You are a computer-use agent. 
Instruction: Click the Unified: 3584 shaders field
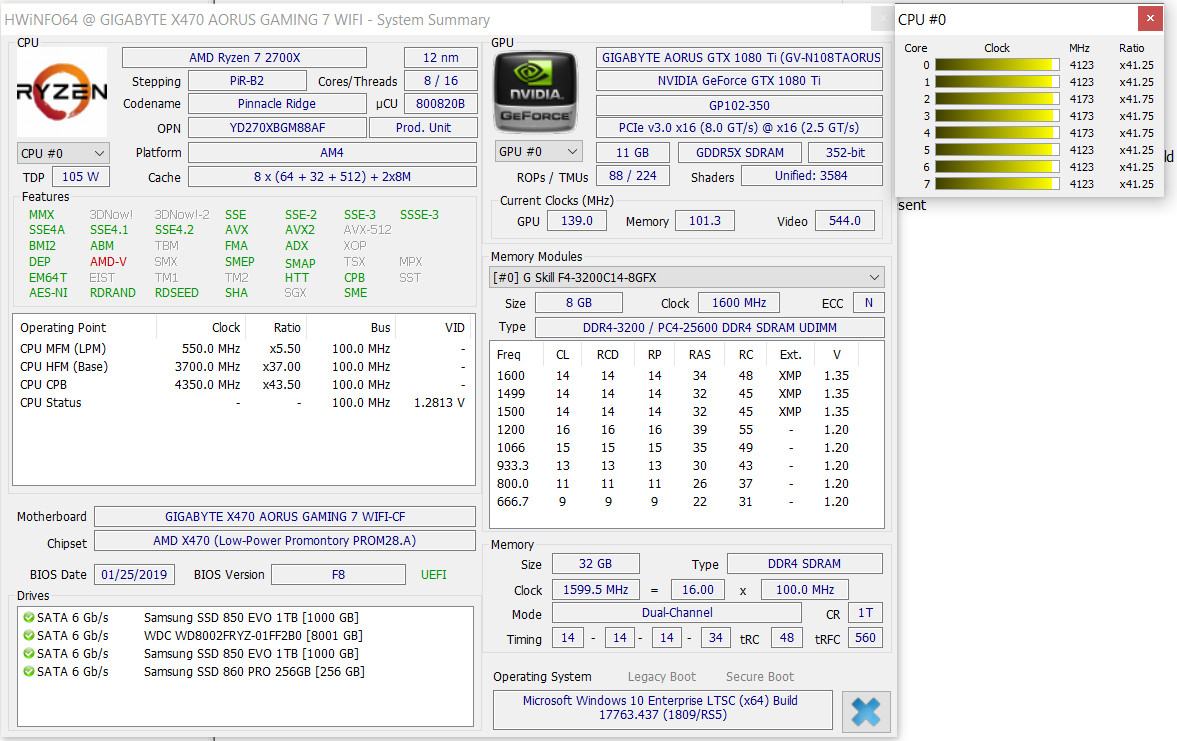[811, 176]
